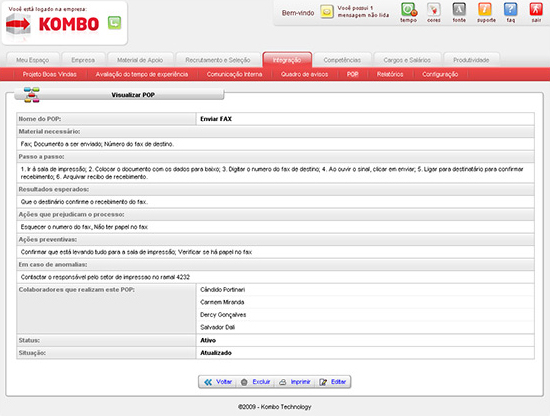550x416 pixels.
Task: Select Comunicação Interna in red menu
Action: click(x=234, y=74)
